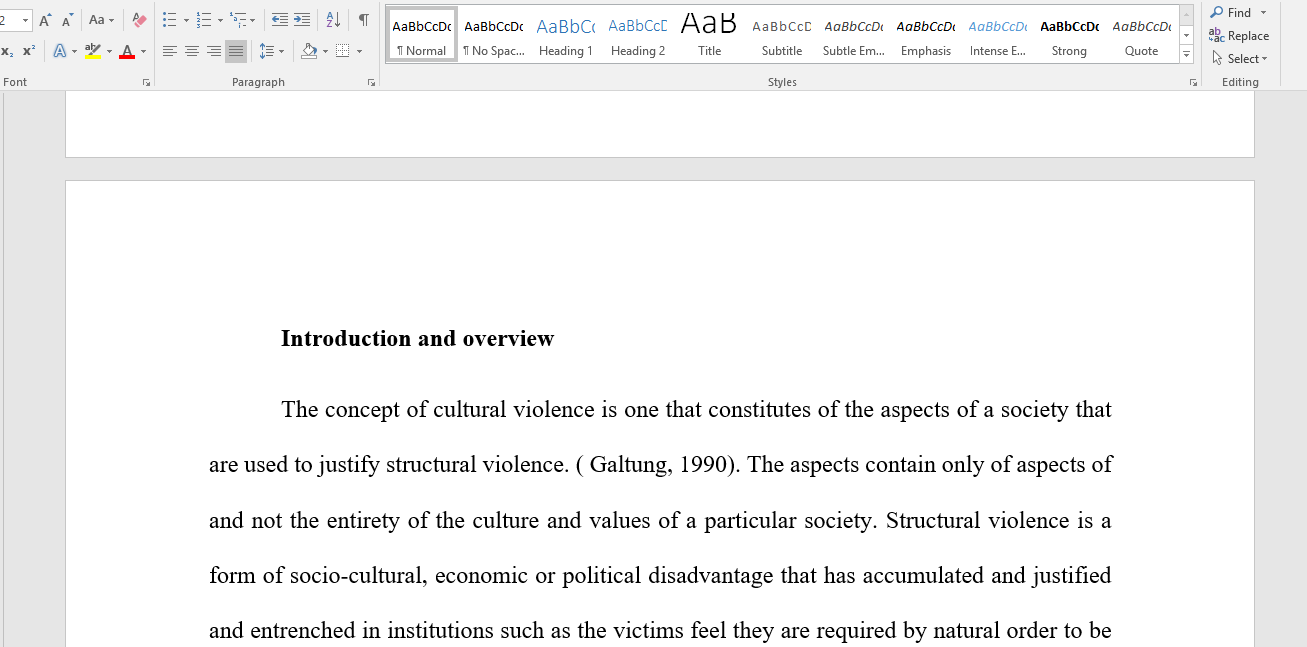Open the Paragraph dialog launcher

[372, 83]
